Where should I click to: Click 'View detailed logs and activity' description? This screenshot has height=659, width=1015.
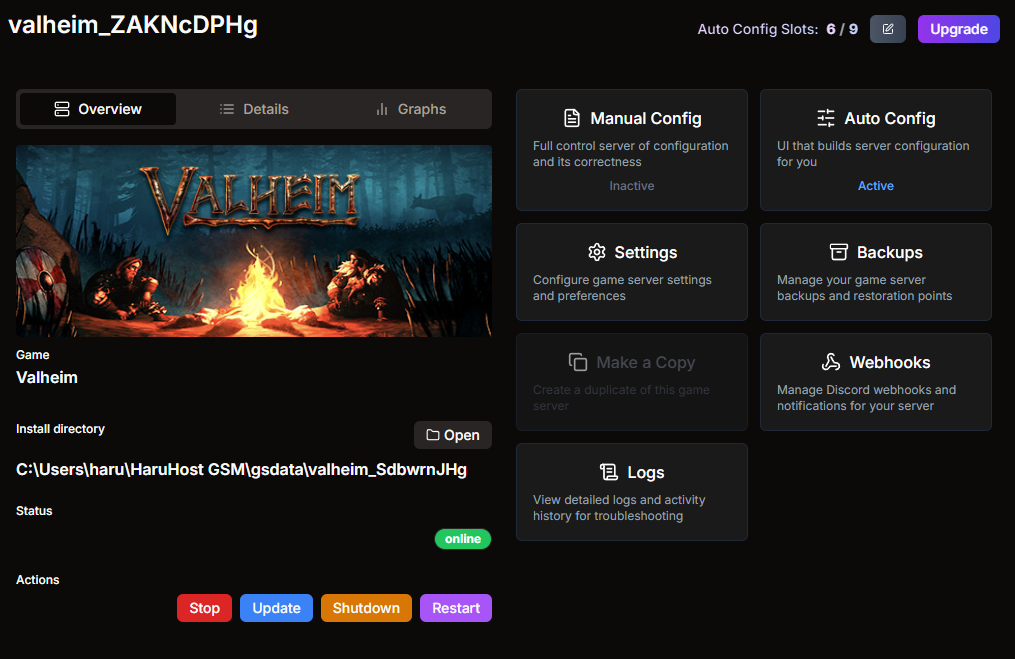coord(619,508)
